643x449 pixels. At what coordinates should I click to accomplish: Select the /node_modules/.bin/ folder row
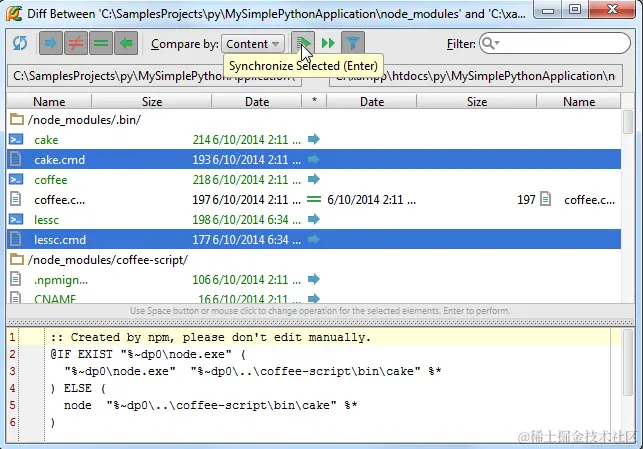point(314,120)
